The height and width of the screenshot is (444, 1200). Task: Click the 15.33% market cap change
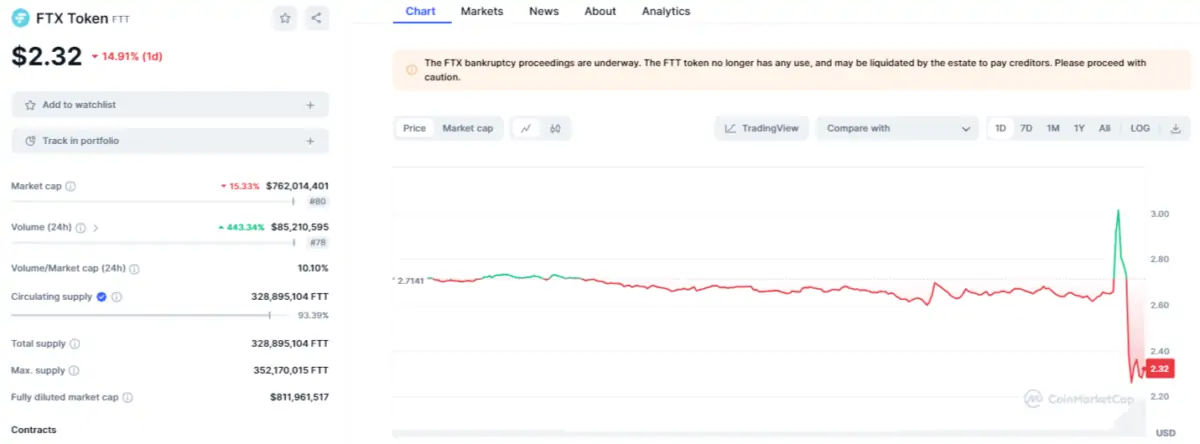tap(240, 186)
